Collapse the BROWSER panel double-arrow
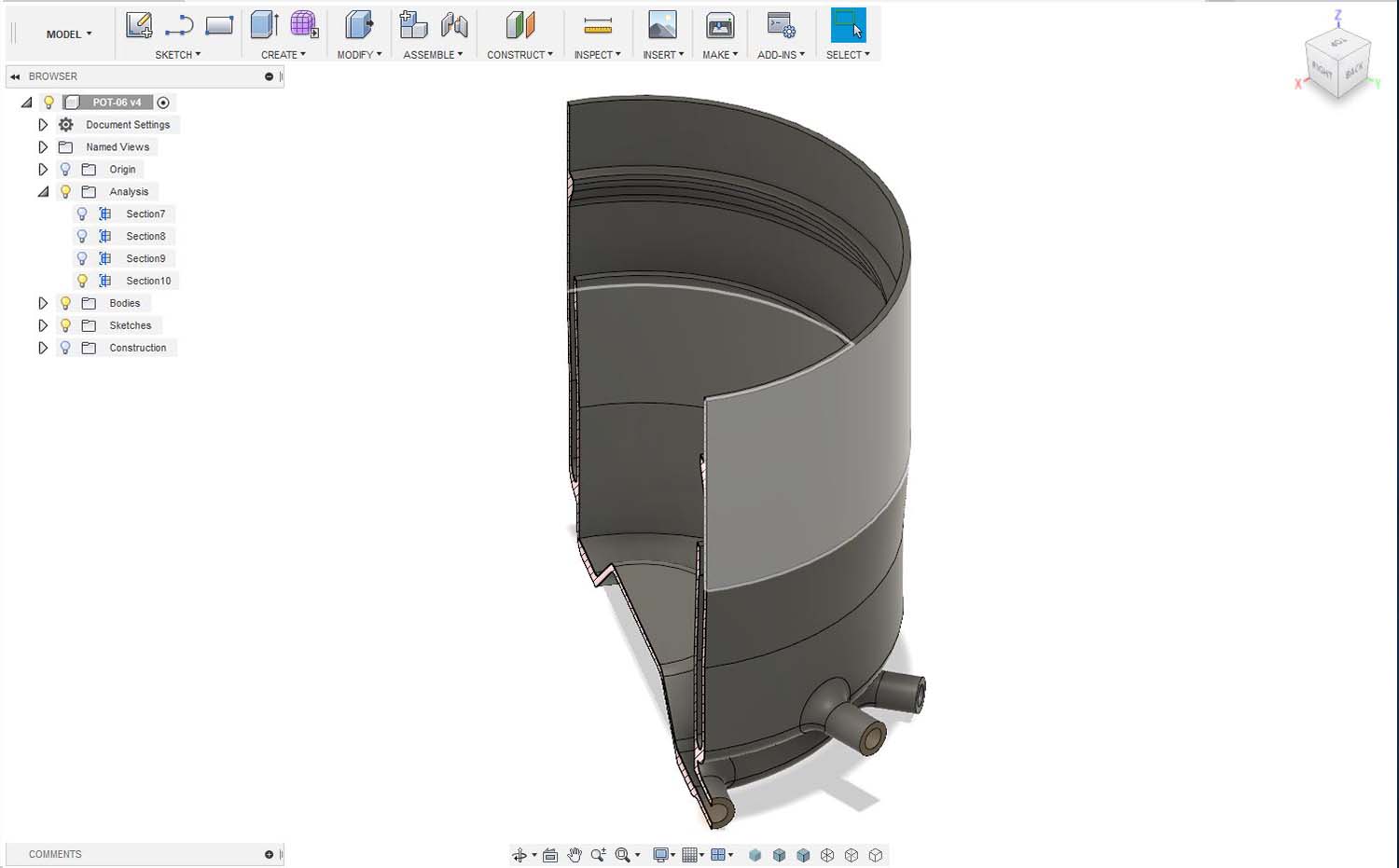1399x868 pixels. coord(15,76)
